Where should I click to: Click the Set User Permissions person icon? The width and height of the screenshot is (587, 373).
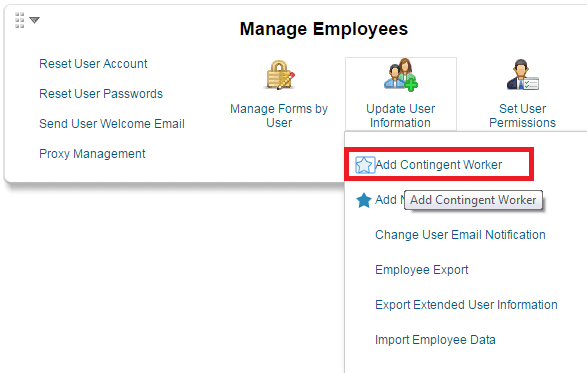pyautogui.click(x=523, y=75)
